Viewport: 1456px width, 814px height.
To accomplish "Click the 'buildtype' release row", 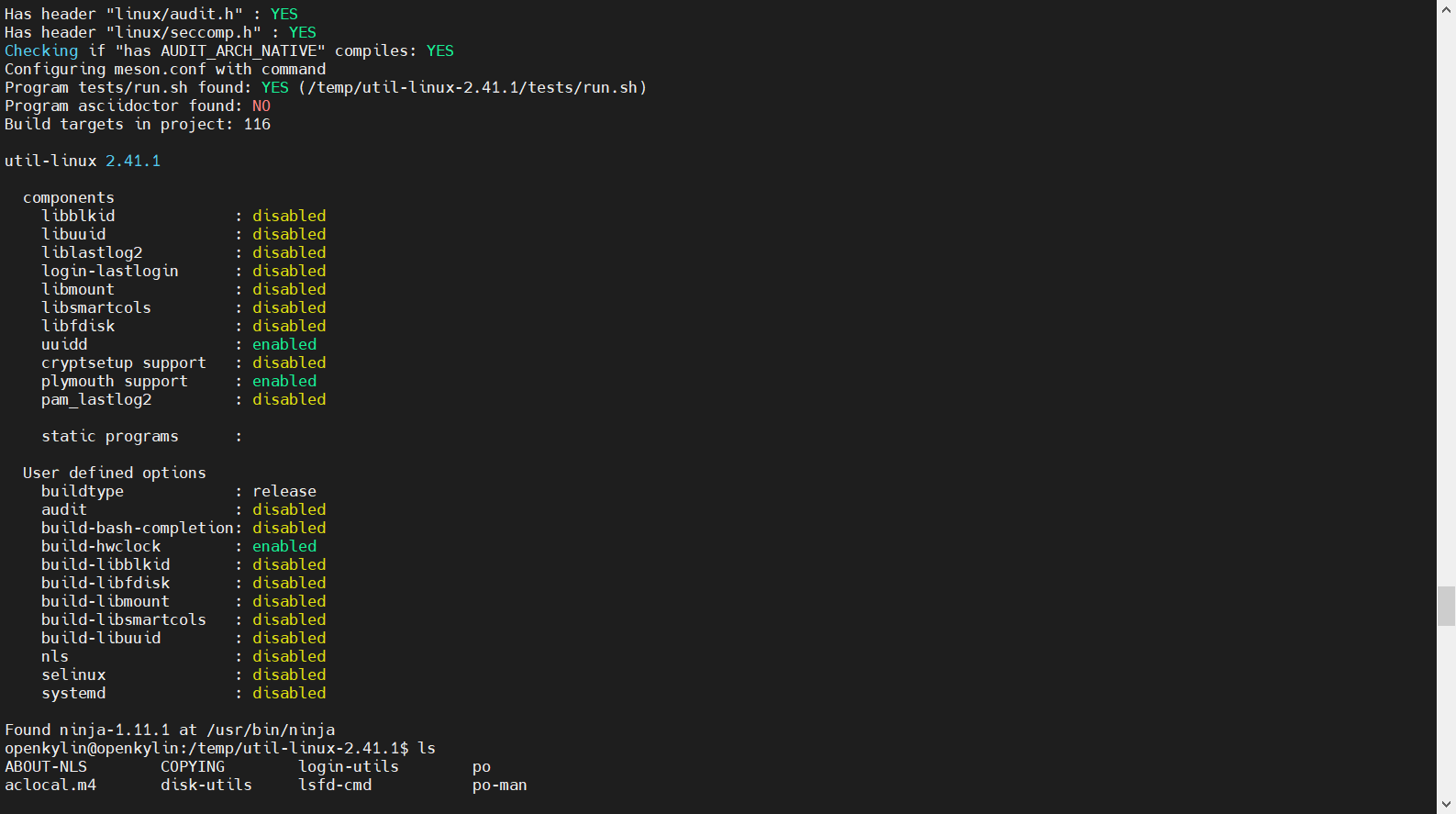I will pyautogui.click(x=179, y=491).
